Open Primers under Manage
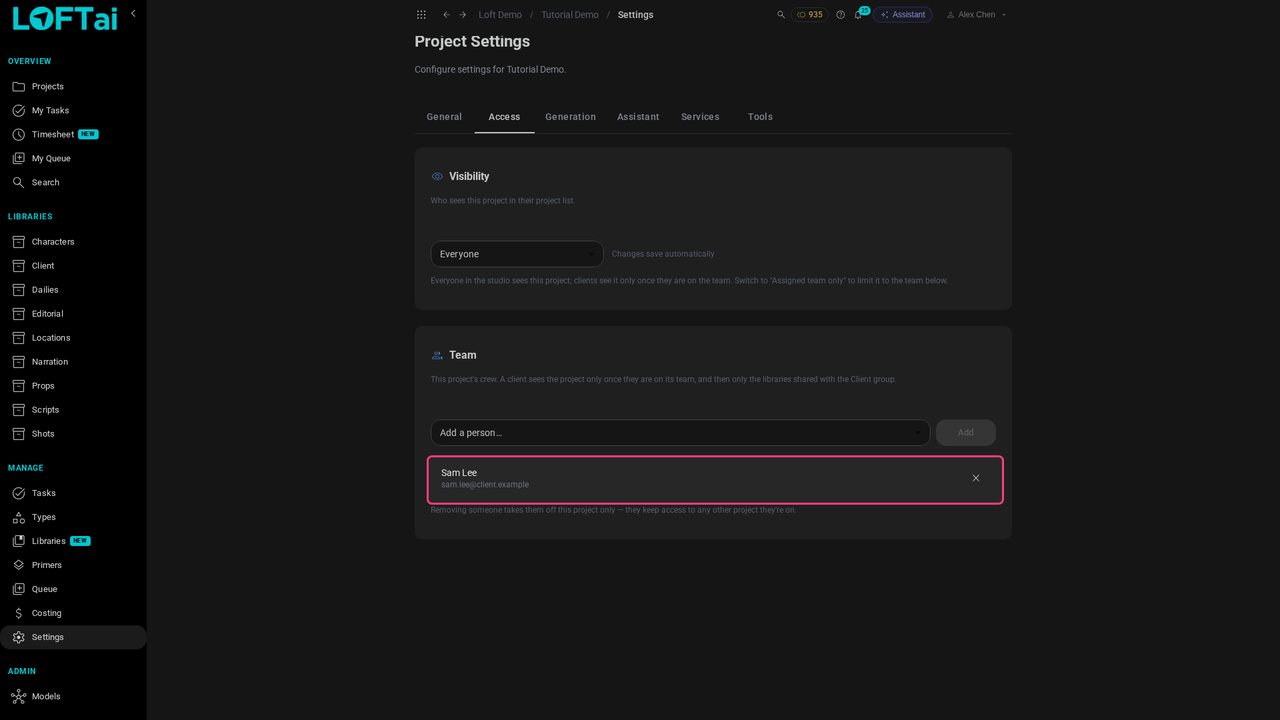1280x720 pixels. point(73,565)
